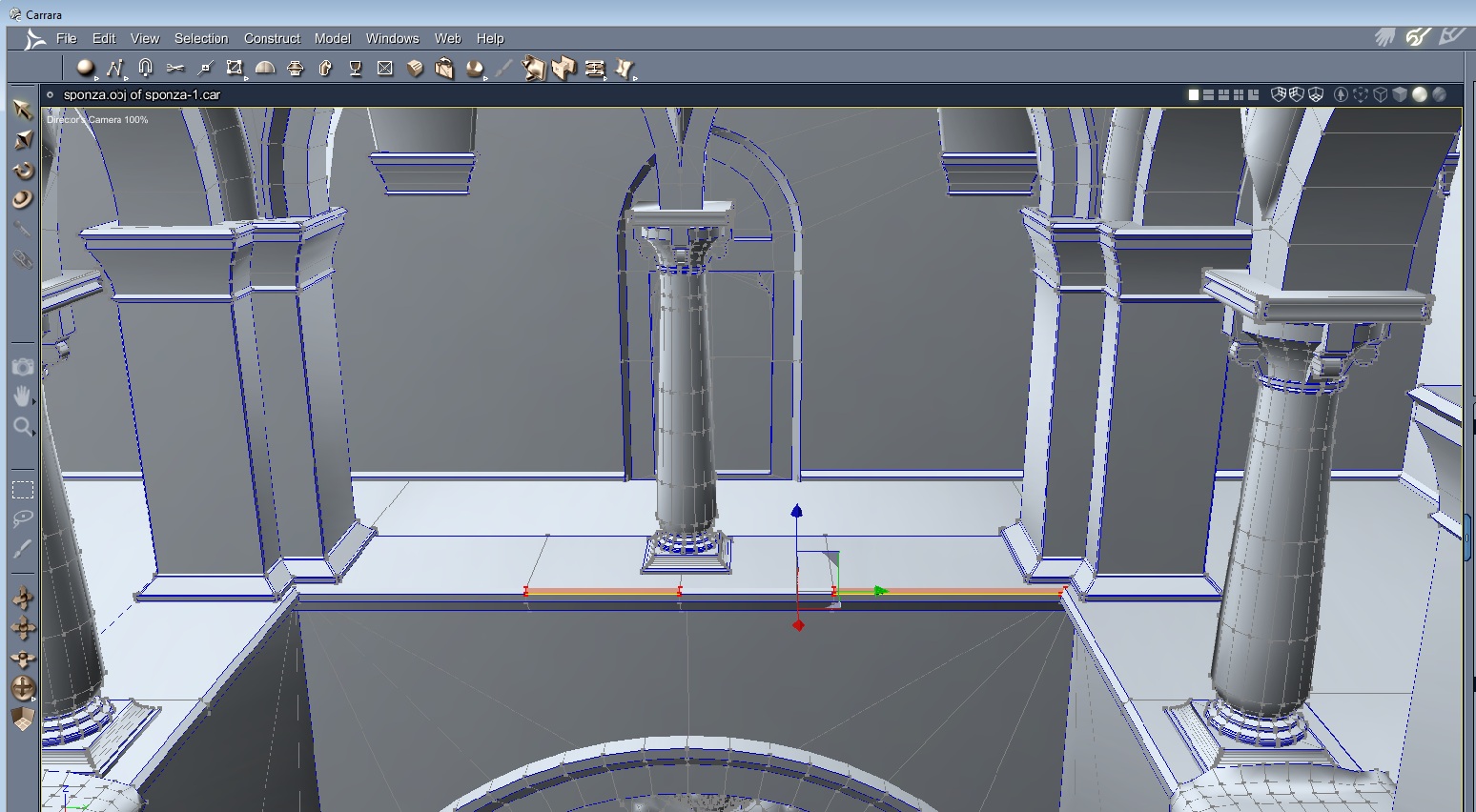
Task: Click the box with rotate arrow icon
Action: pyautogui.click(x=444, y=68)
